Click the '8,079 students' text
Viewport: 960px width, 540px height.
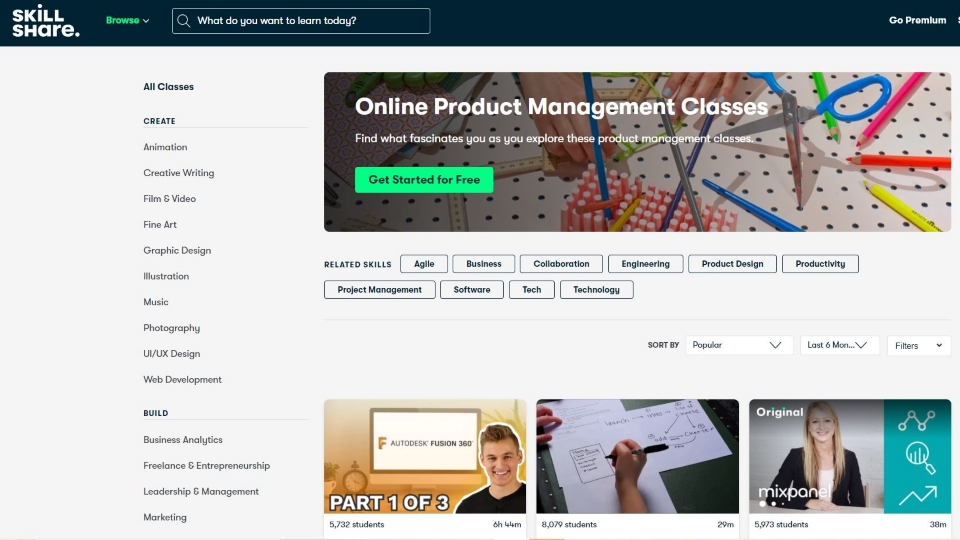point(569,525)
